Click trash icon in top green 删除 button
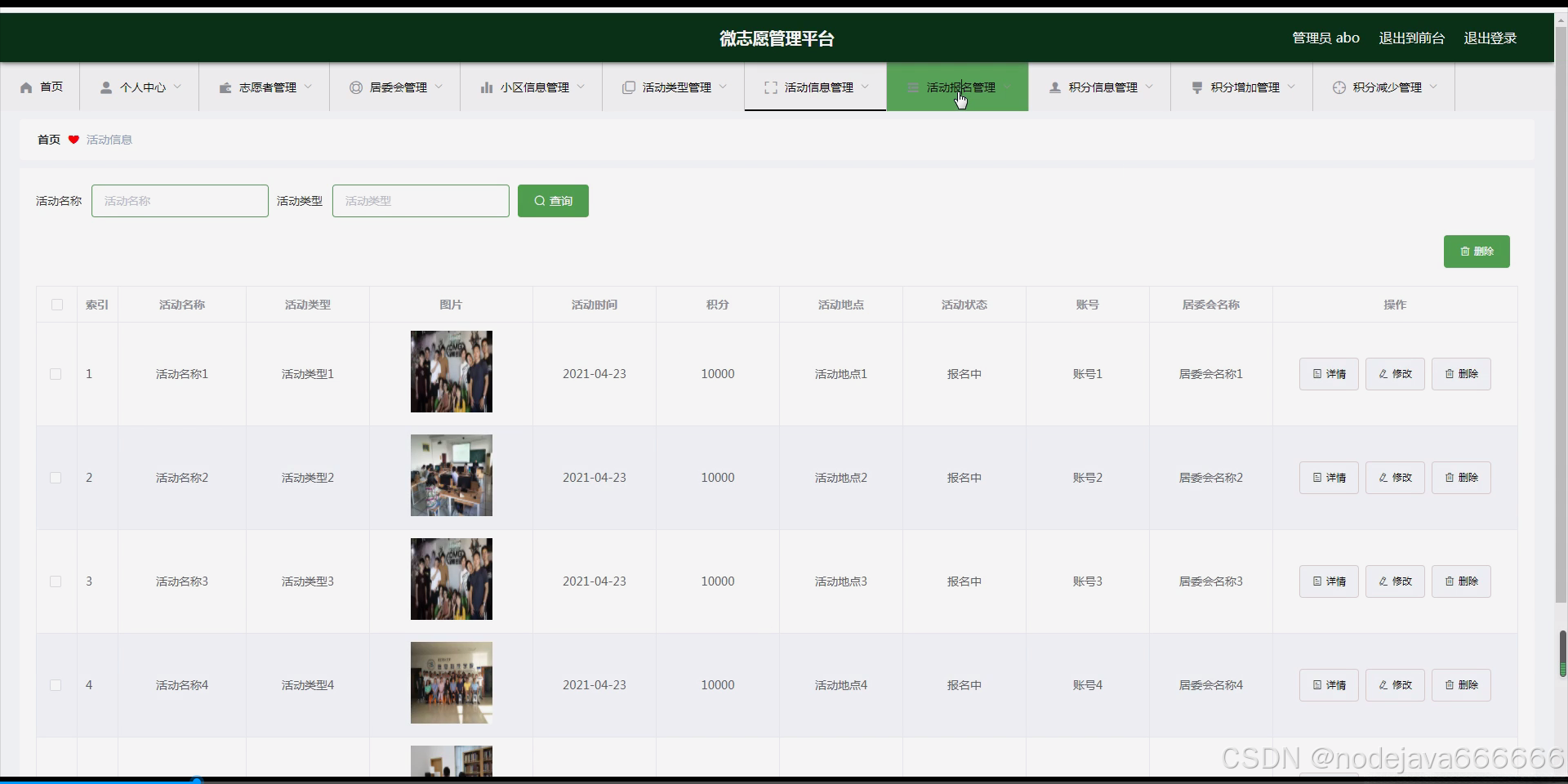Image resolution: width=1568 pixels, height=784 pixels. 1465,252
